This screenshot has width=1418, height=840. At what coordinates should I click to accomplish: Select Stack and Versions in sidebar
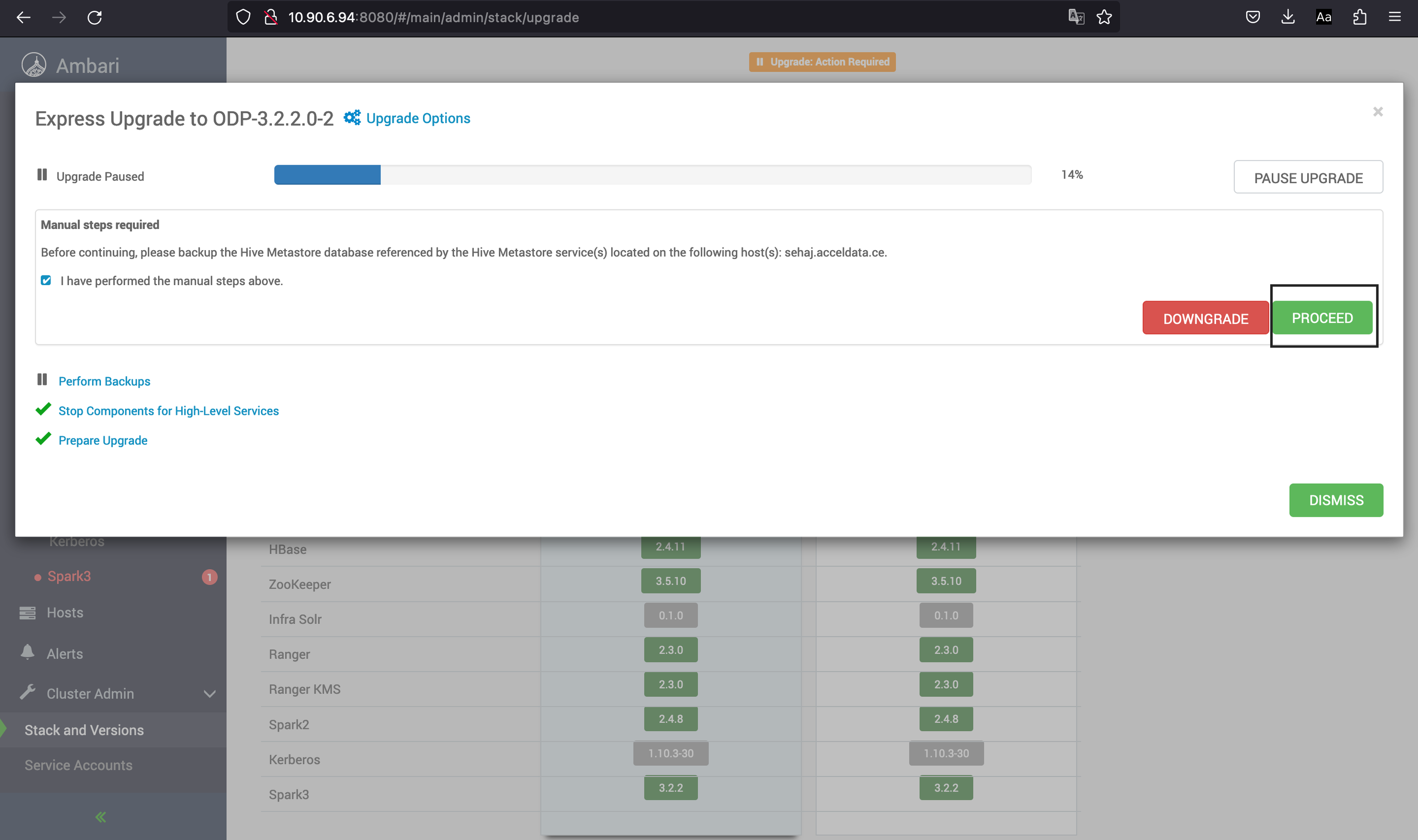[x=84, y=730]
